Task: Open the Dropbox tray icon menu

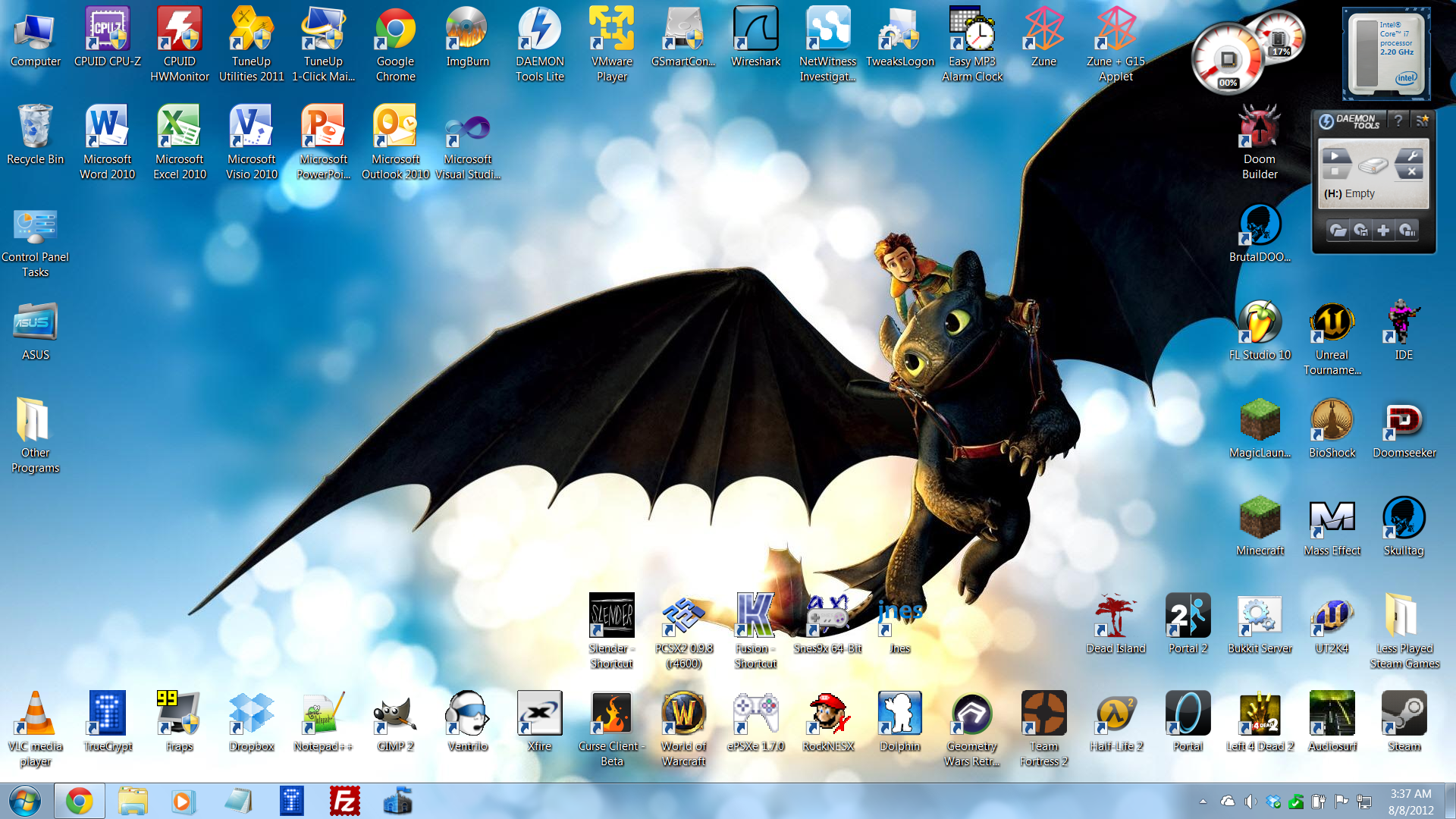Action: pyautogui.click(x=1273, y=802)
